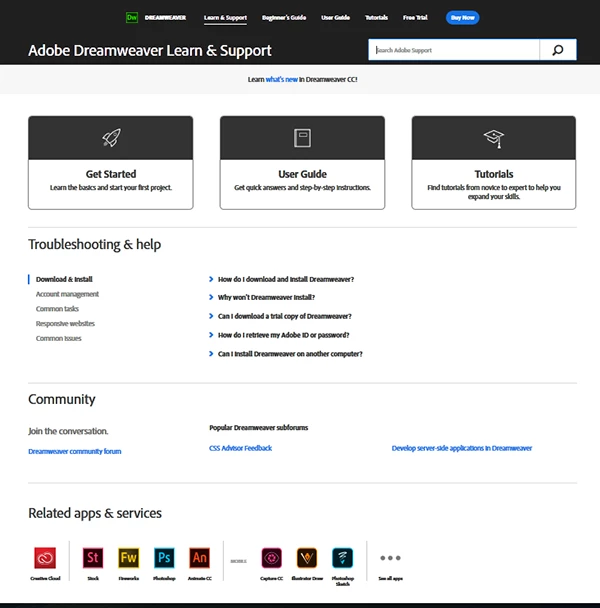Screen dimensions: 600x608
Task: Click the three-dot See all apps icon
Action: (x=390, y=558)
